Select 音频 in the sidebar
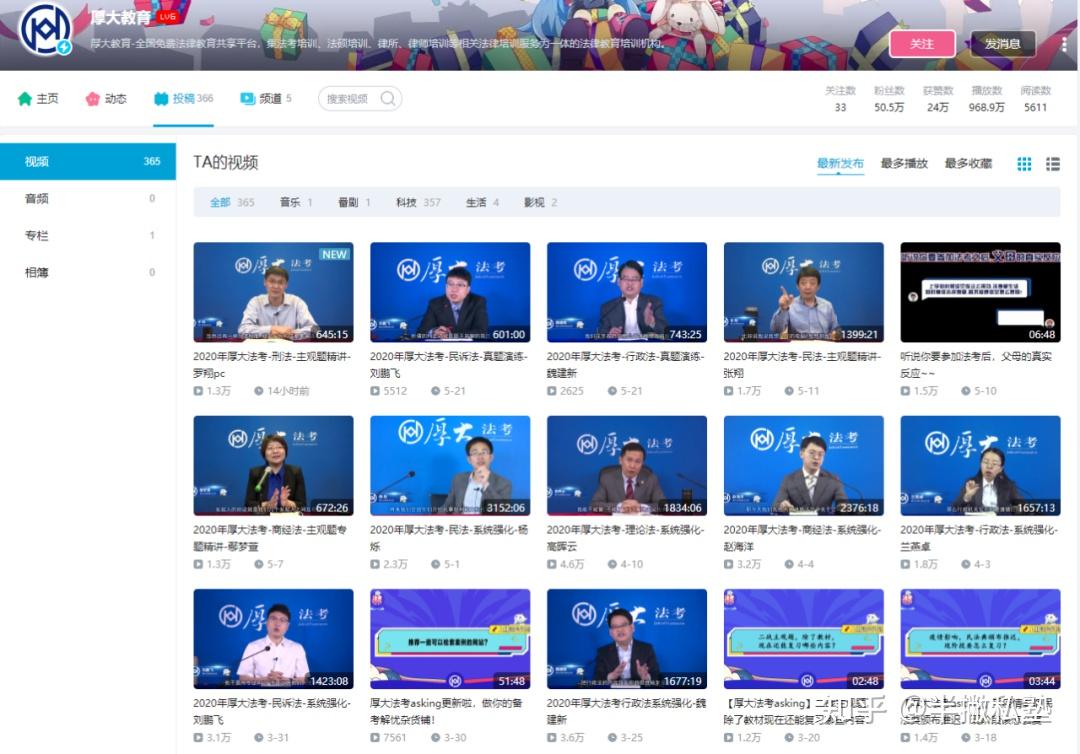1080x754 pixels. pos(88,198)
